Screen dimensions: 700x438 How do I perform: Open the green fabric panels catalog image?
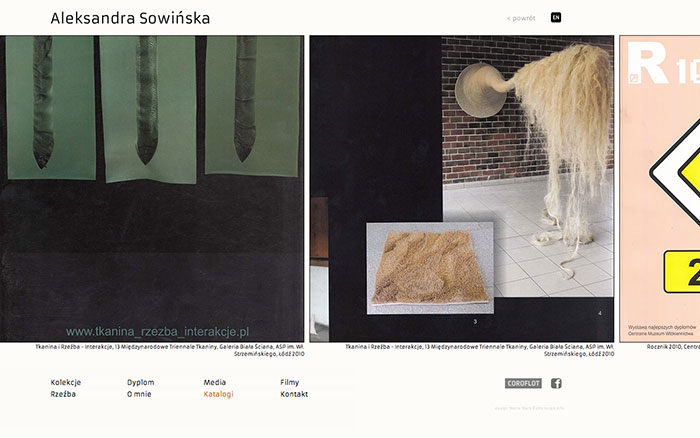tap(152, 188)
